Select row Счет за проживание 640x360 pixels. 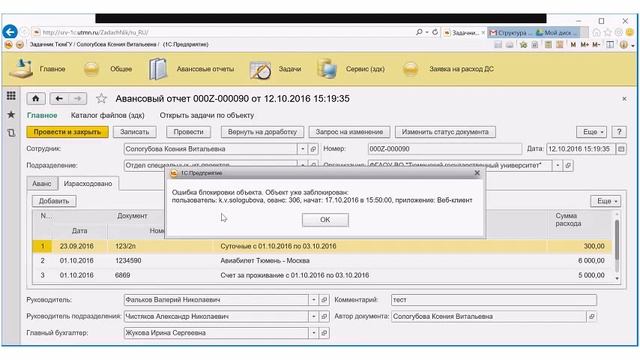tap(322, 275)
